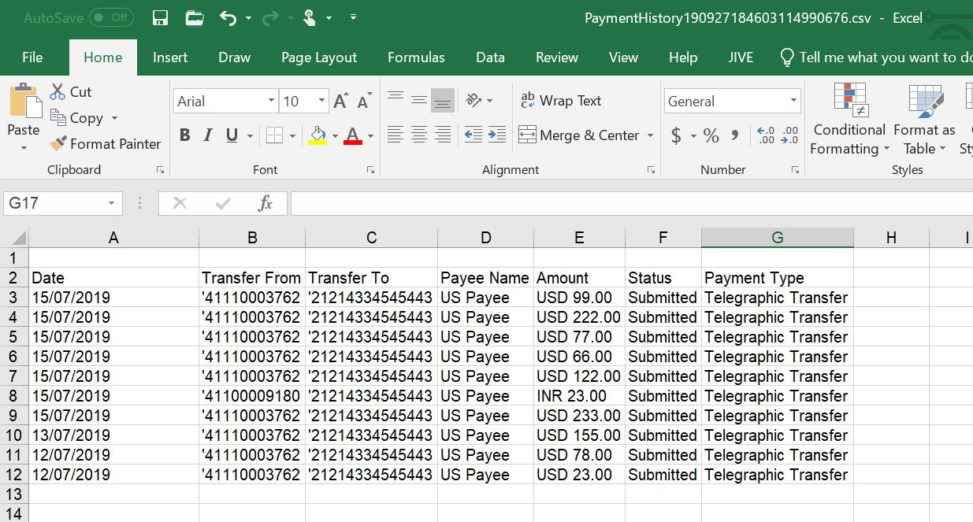Click the Save icon in title bar
Image resolution: width=973 pixels, height=522 pixels.
pyautogui.click(x=160, y=18)
